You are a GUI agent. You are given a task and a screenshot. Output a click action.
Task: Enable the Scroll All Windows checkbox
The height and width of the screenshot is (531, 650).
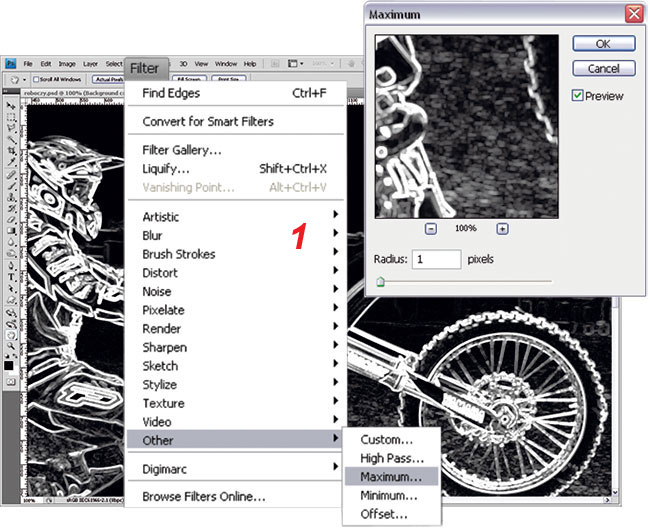coord(37,79)
